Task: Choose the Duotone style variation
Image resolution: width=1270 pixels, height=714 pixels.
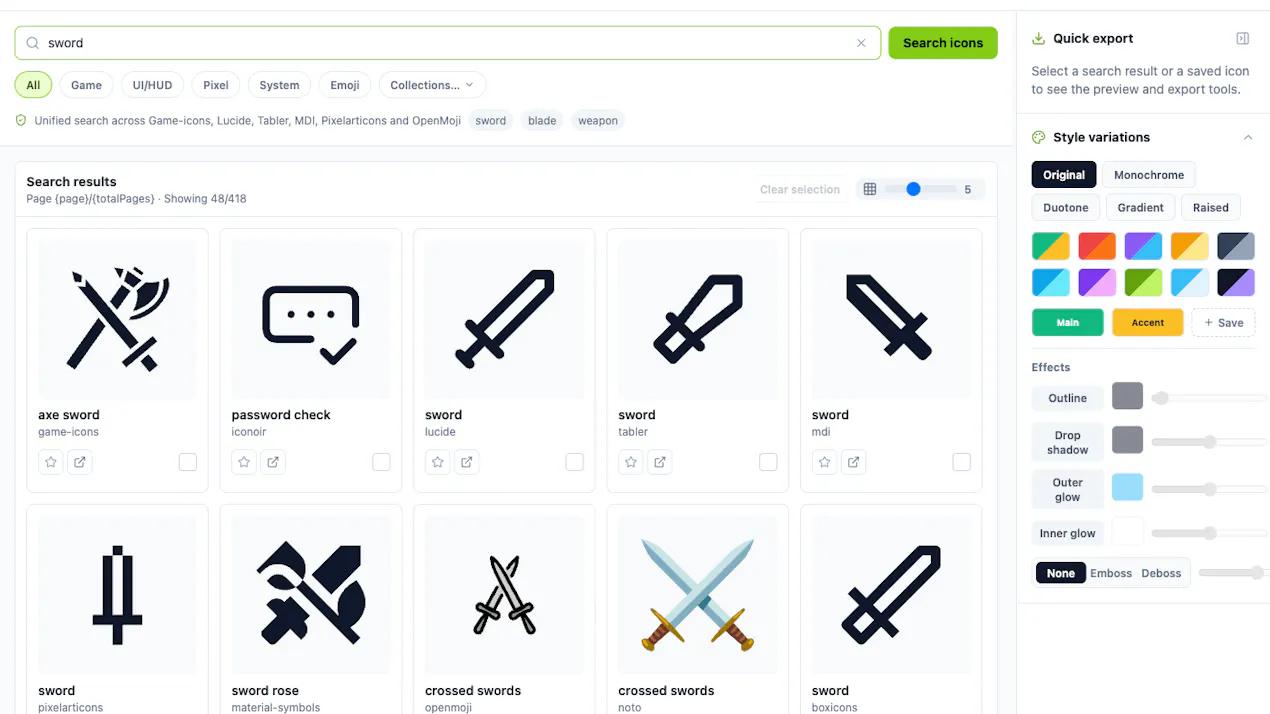Action: [x=1066, y=208]
